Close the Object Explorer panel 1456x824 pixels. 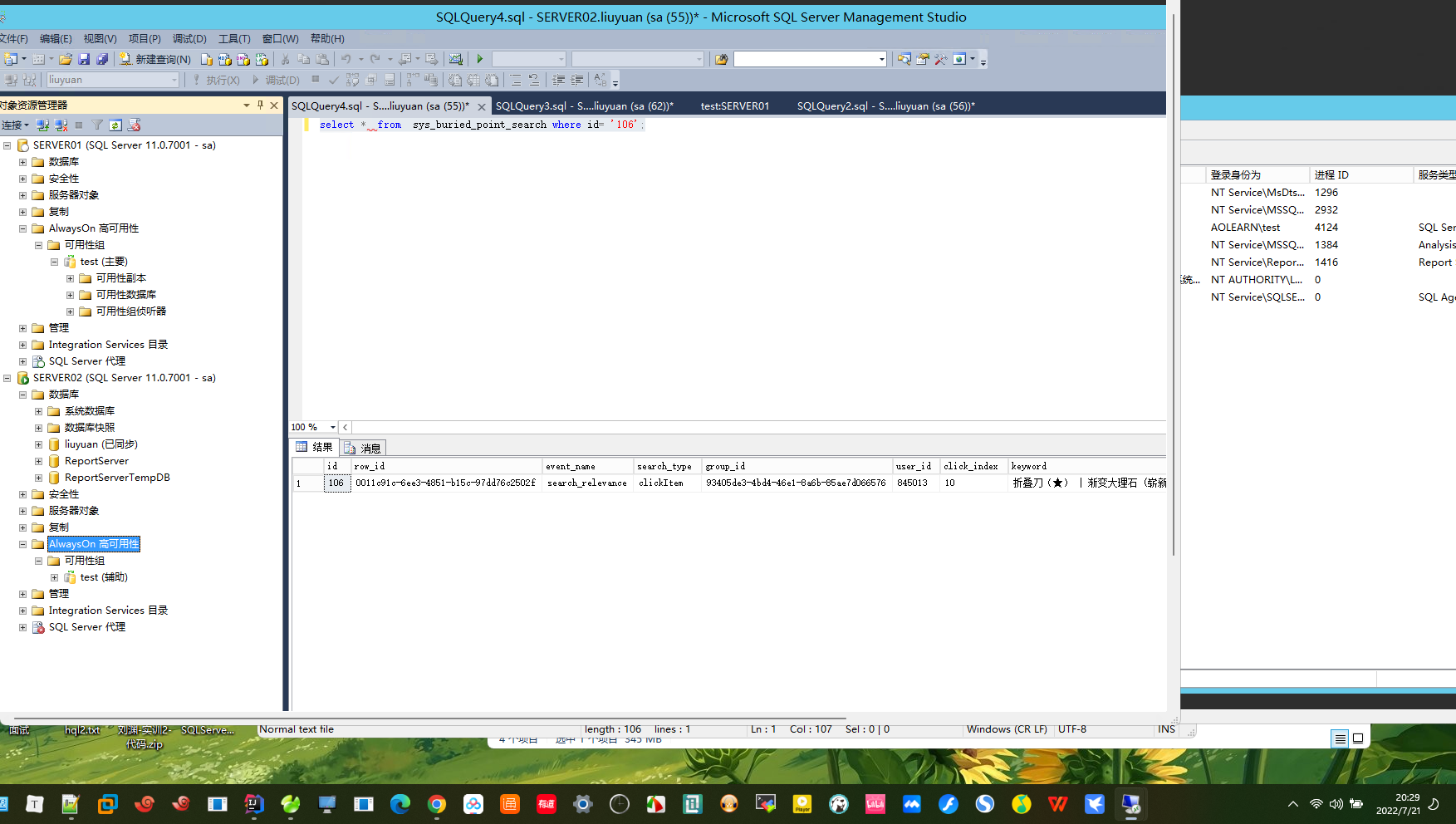coord(274,105)
